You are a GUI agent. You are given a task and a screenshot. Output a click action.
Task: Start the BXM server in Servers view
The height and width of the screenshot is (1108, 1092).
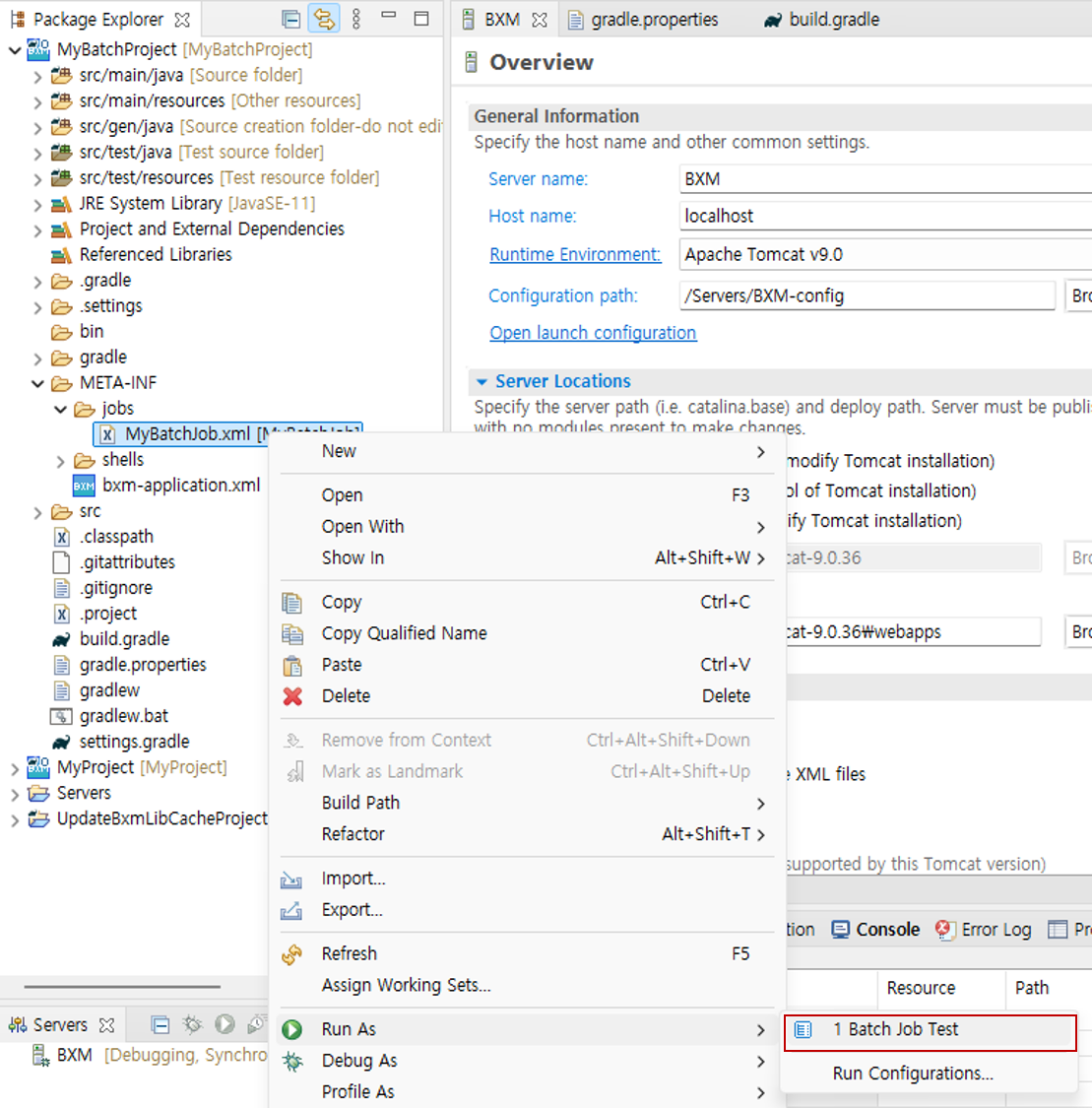[224, 1024]
